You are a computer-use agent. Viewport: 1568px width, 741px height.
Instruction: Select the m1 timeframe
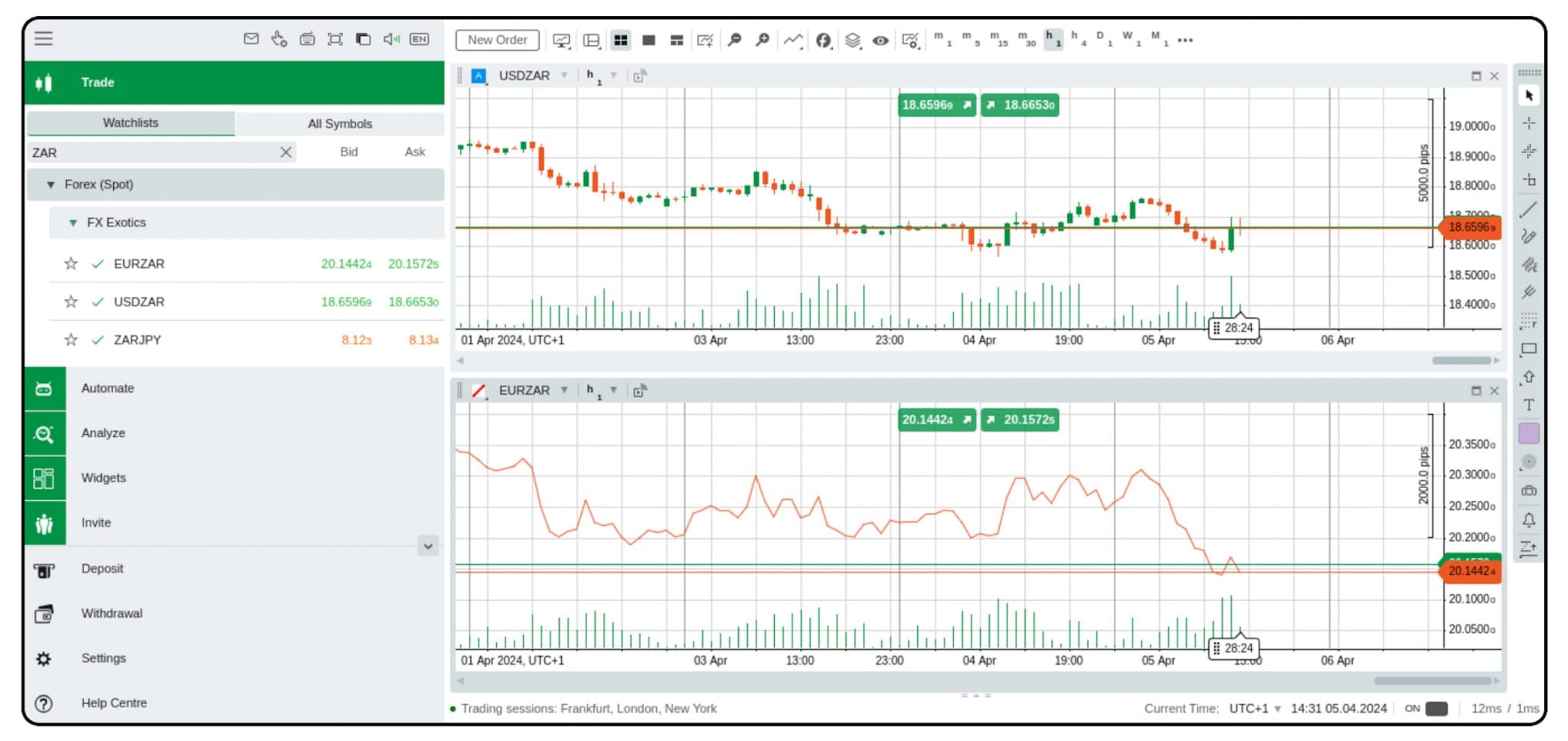(x=942, y=39)
